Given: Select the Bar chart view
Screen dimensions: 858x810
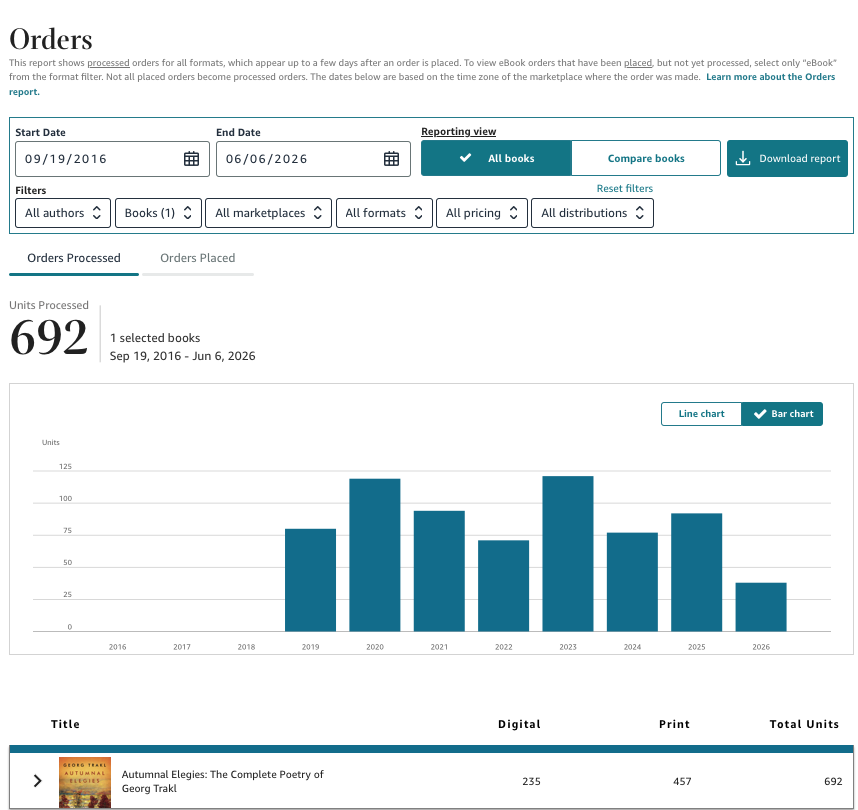Looking at the screenshot, I should point(782,414).
